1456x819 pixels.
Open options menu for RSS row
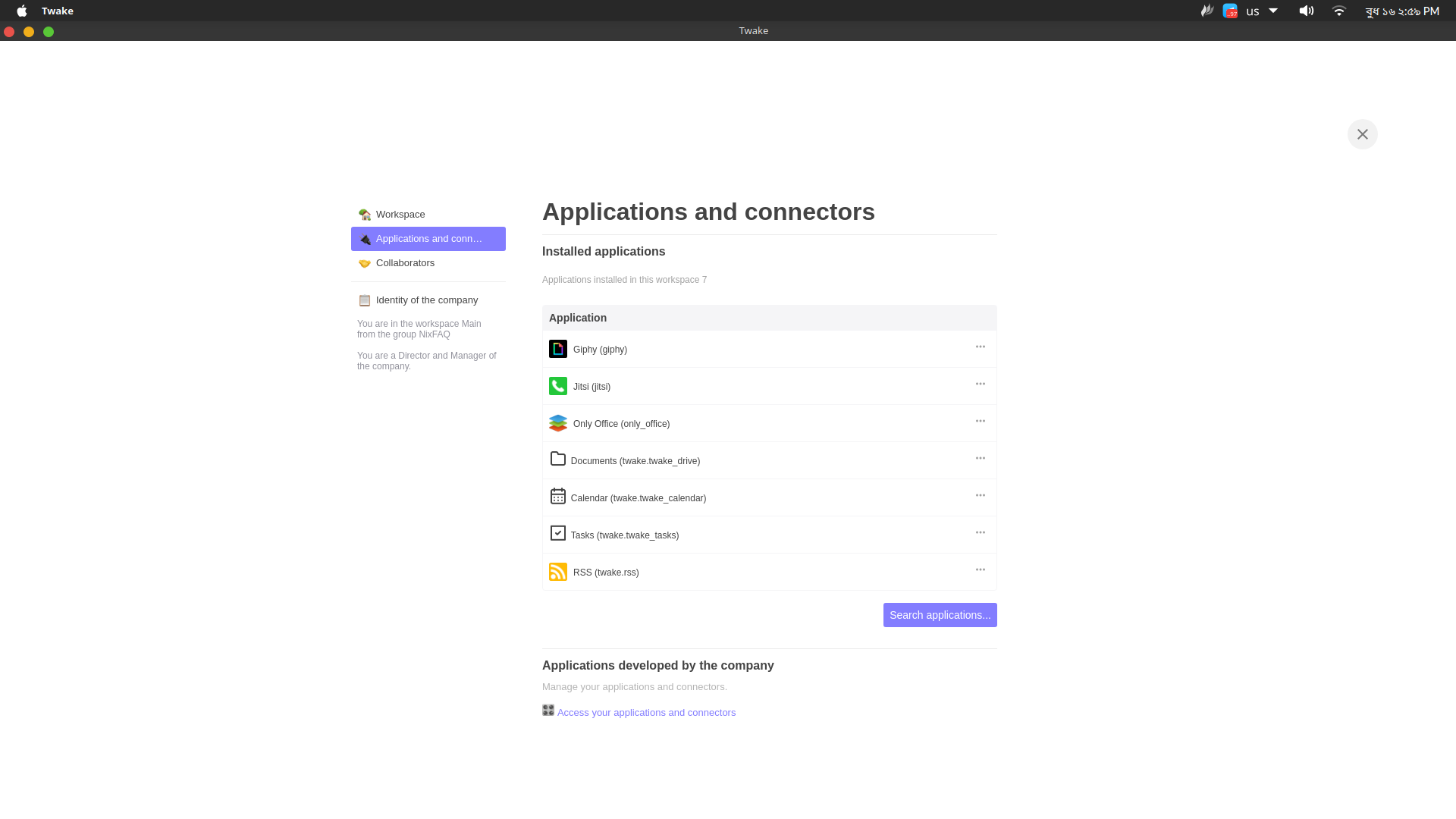click(x=981, y=570)
